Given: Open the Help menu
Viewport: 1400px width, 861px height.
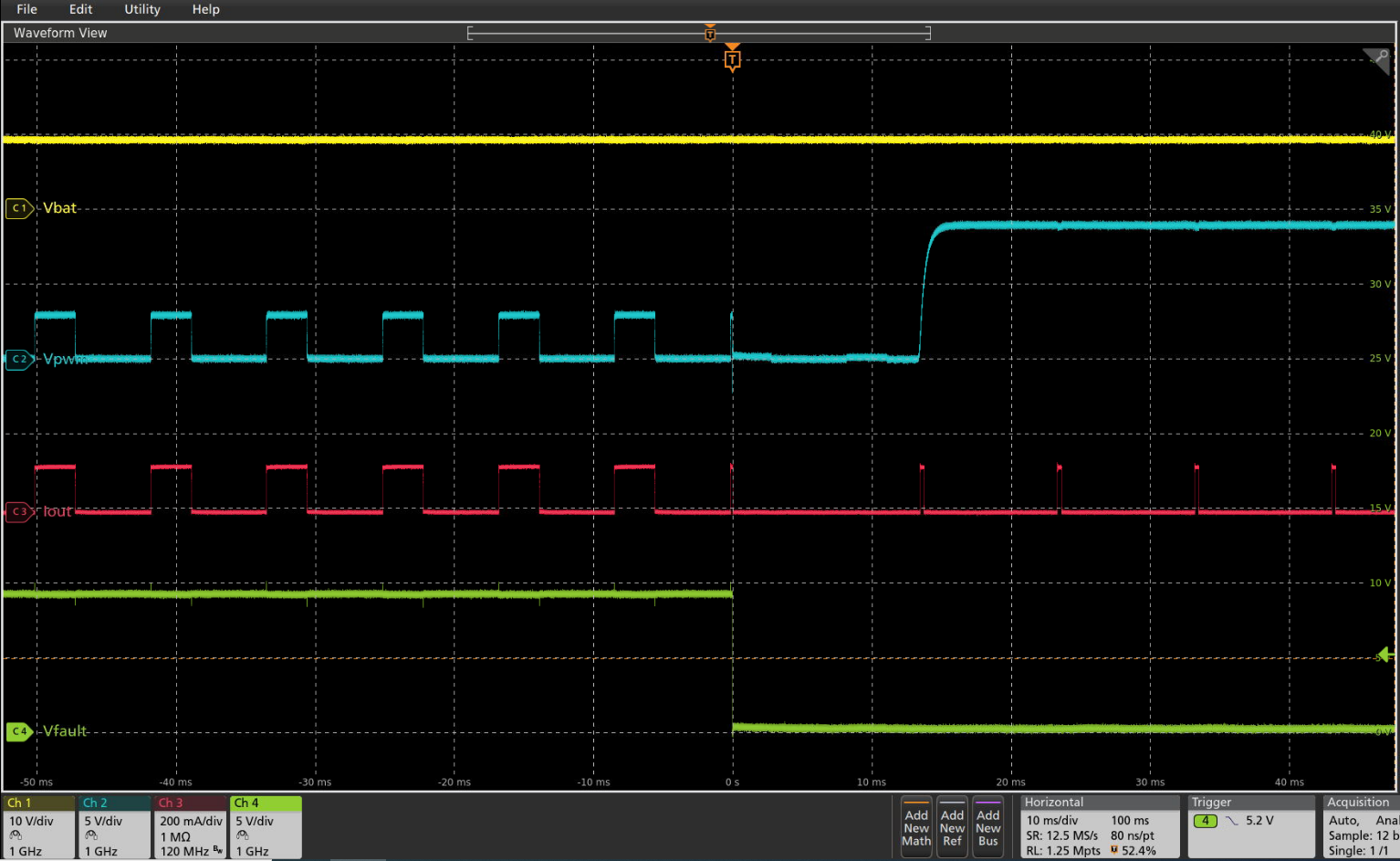Looking at the screenshot, I should [205, 9].
